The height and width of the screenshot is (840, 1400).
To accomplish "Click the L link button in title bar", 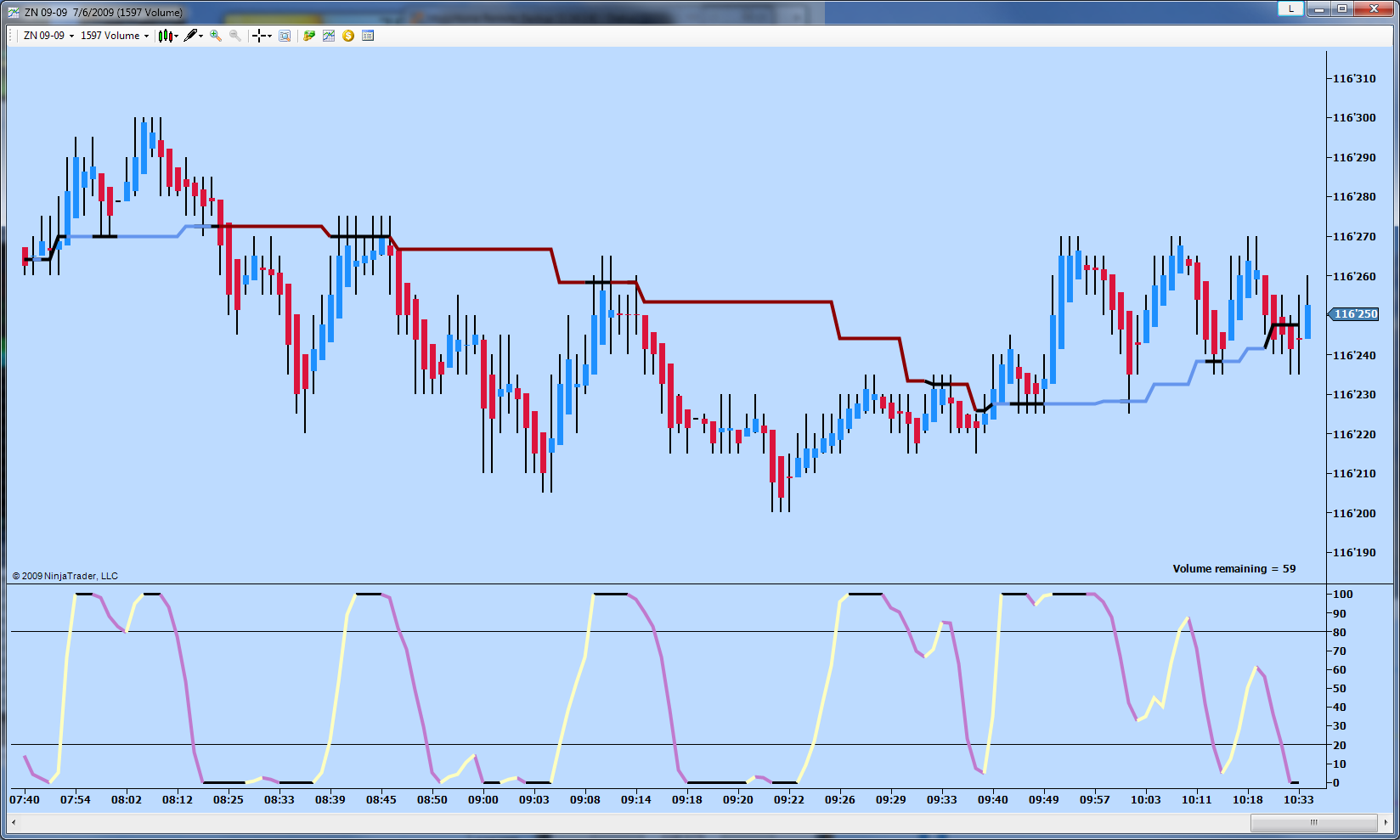I will click(1291, 8).
